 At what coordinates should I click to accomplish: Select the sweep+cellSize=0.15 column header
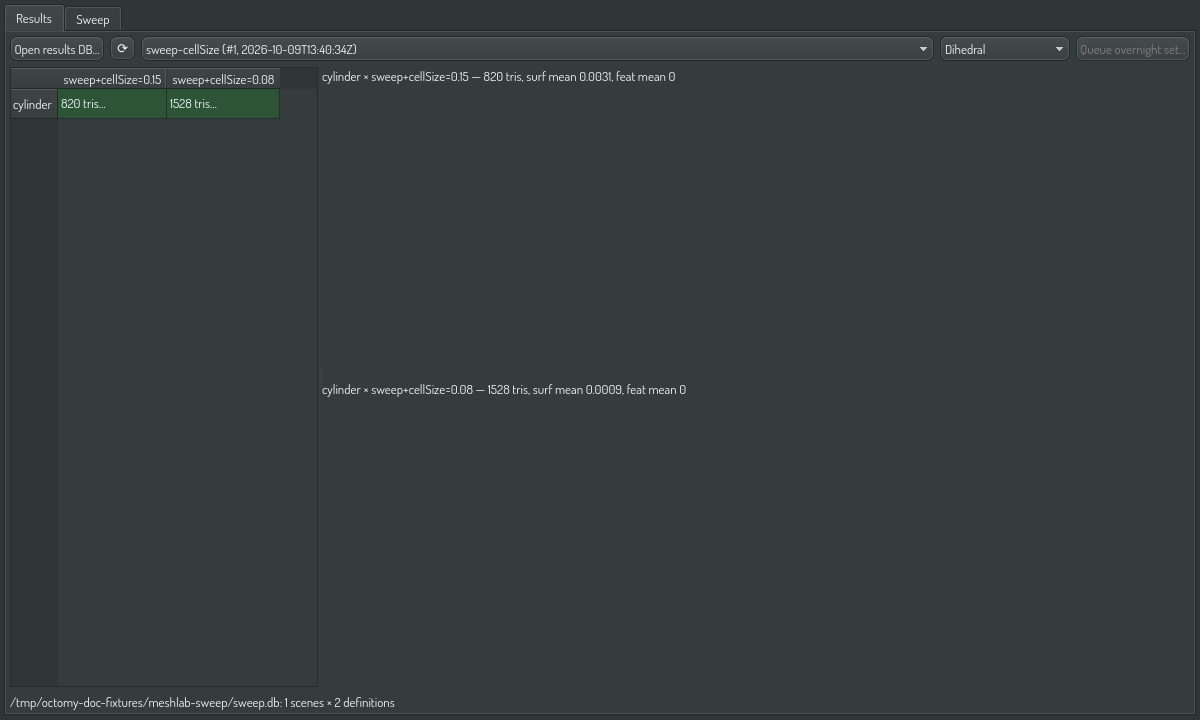(112, 79)
